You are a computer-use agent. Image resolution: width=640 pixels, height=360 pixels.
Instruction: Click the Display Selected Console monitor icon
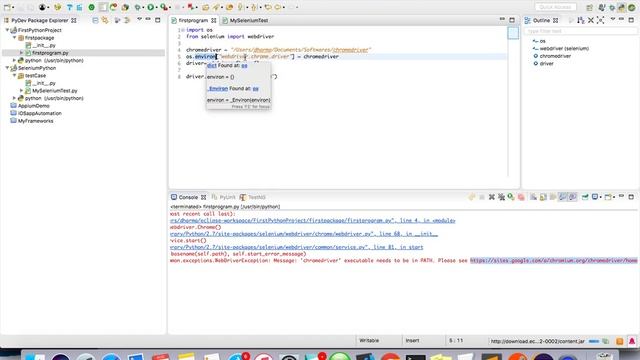[x=595, y=197]
